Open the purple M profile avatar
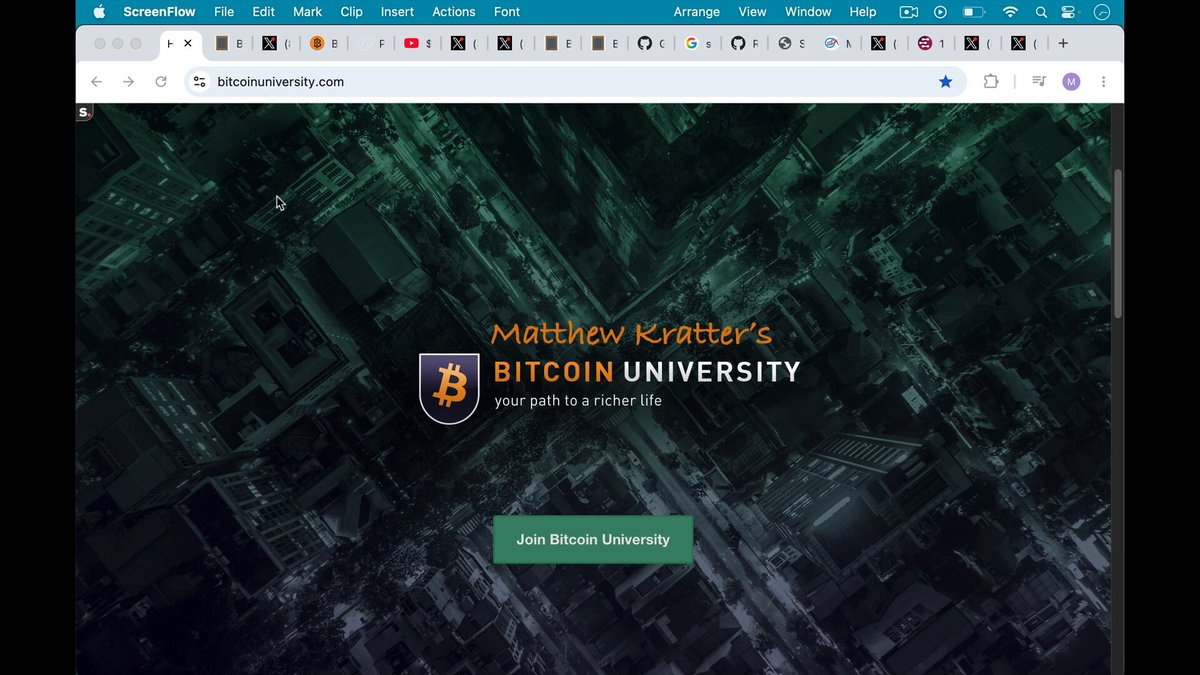 [x=1071, y=82]
